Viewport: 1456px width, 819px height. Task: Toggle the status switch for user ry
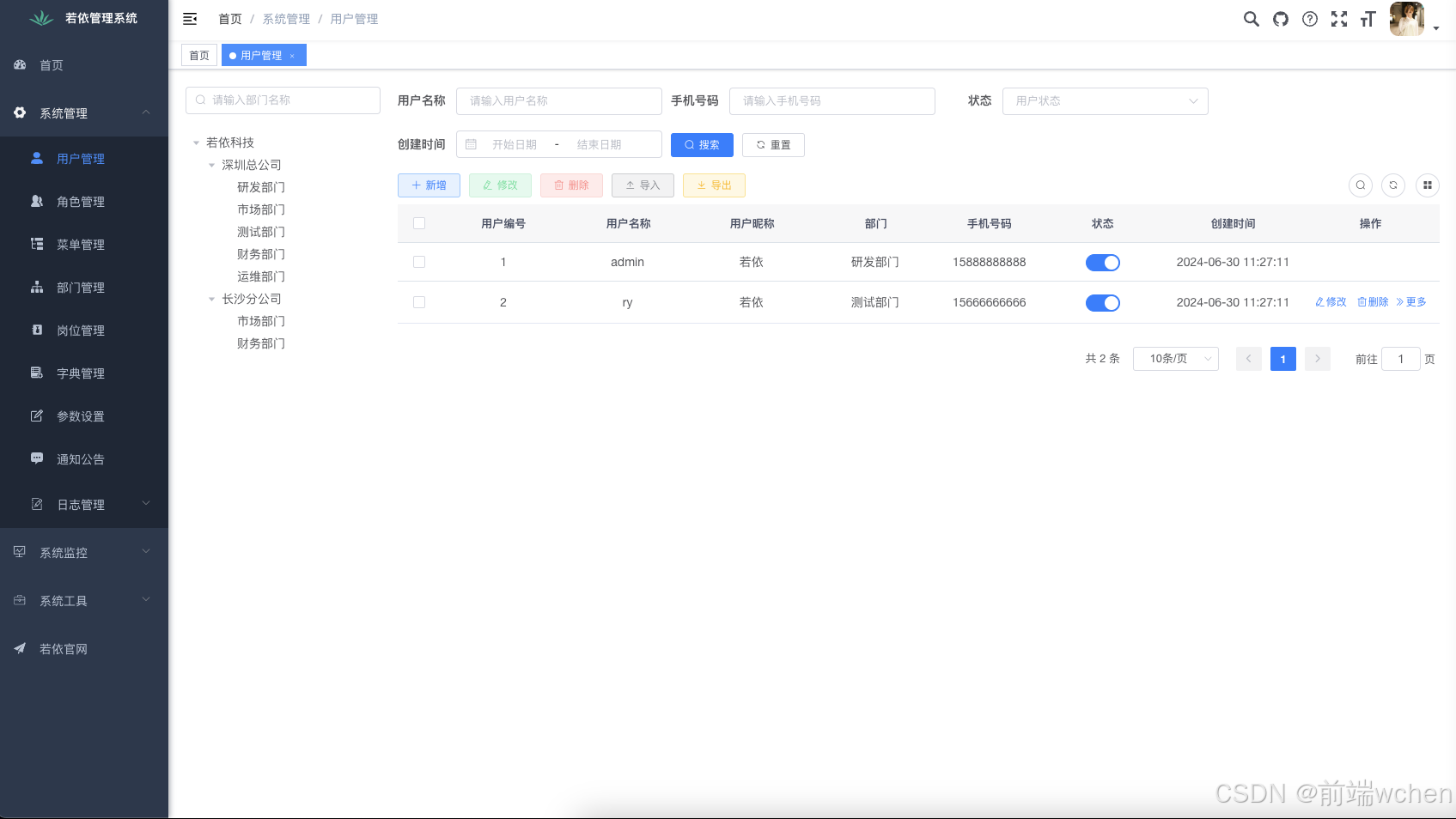click(x=1103, y=302)
